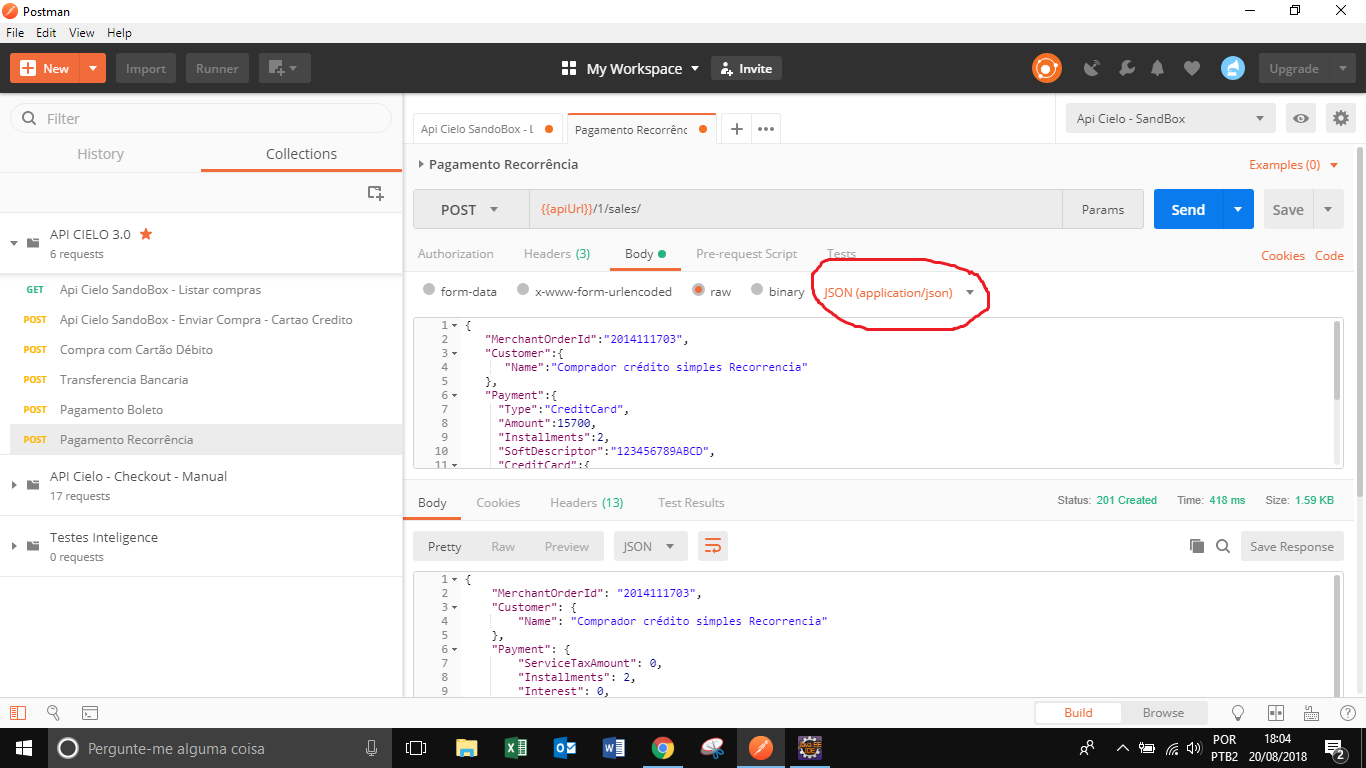Open the File menu
This screenshot has height=768, width=1366.
(x=15, y=33)
